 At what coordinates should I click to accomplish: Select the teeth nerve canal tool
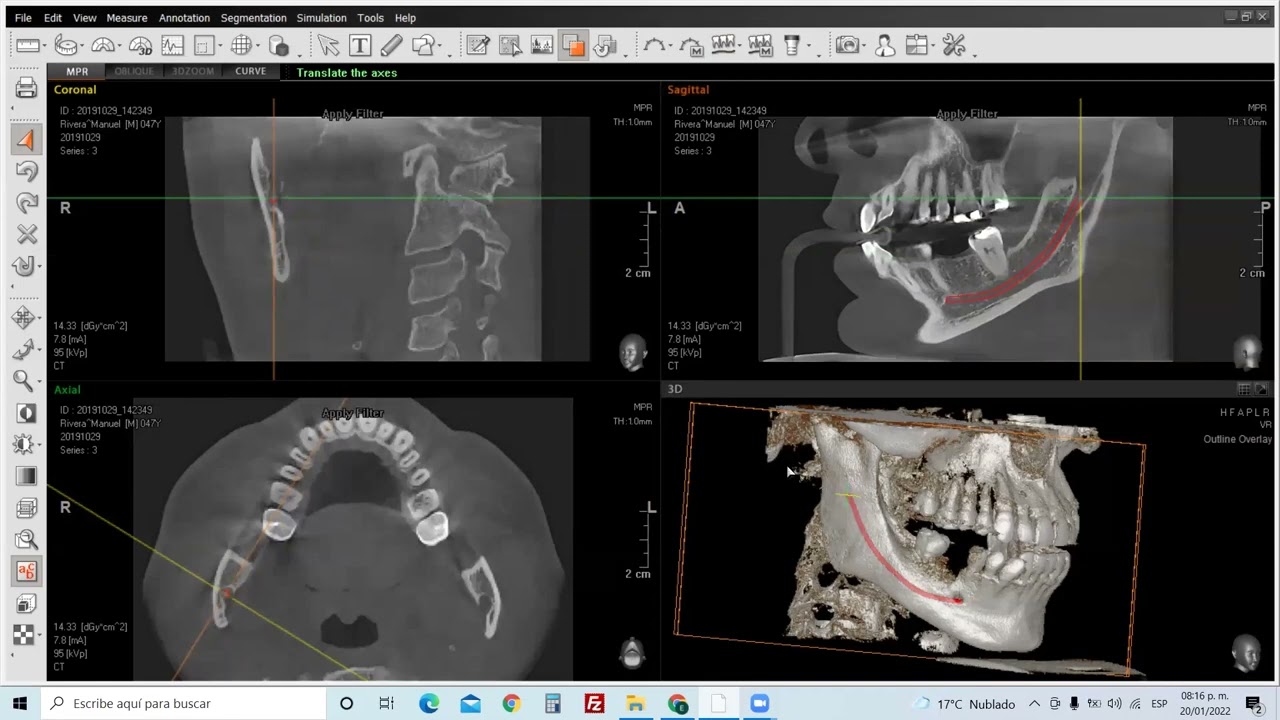tap(724, 45)
